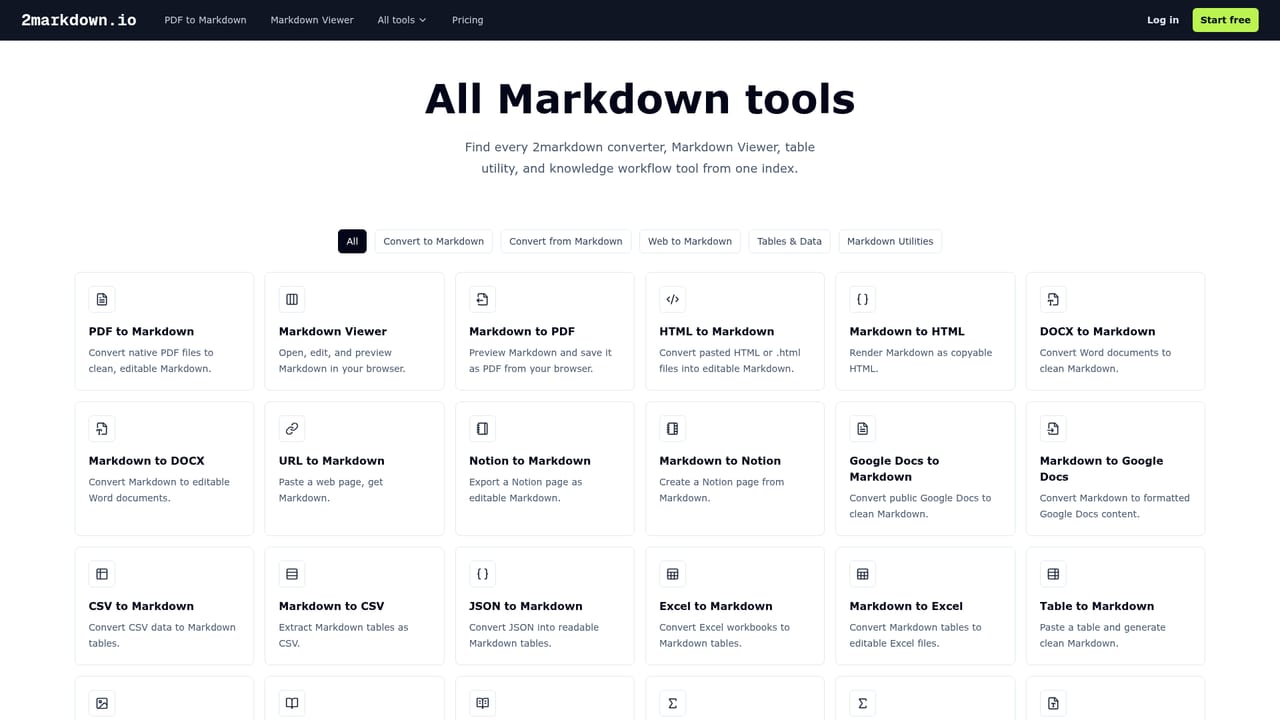
Task: Select the Markdown to DOCX card title
Action: pos(147,461)
